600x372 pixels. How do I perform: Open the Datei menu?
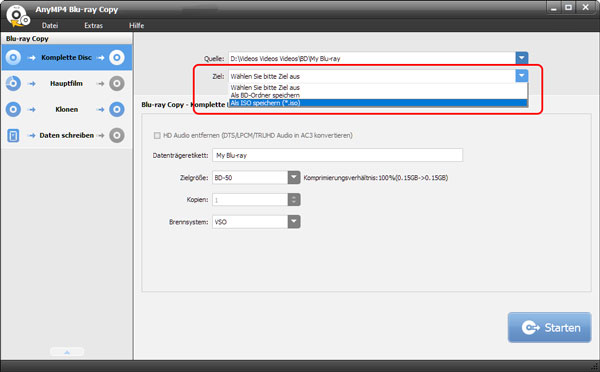coord(50,25)
